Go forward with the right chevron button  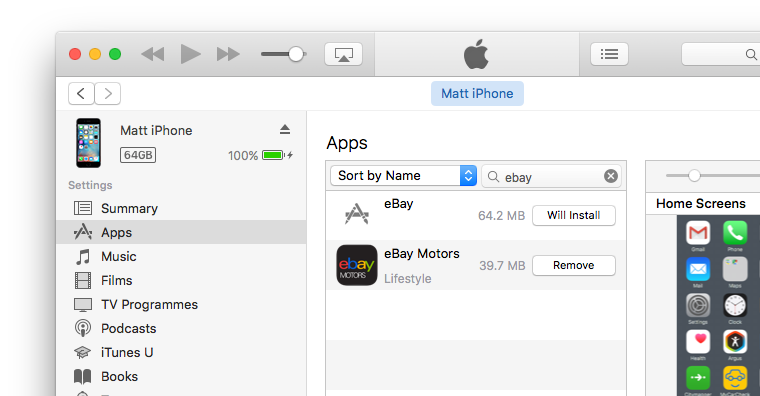tap(108, 94)
